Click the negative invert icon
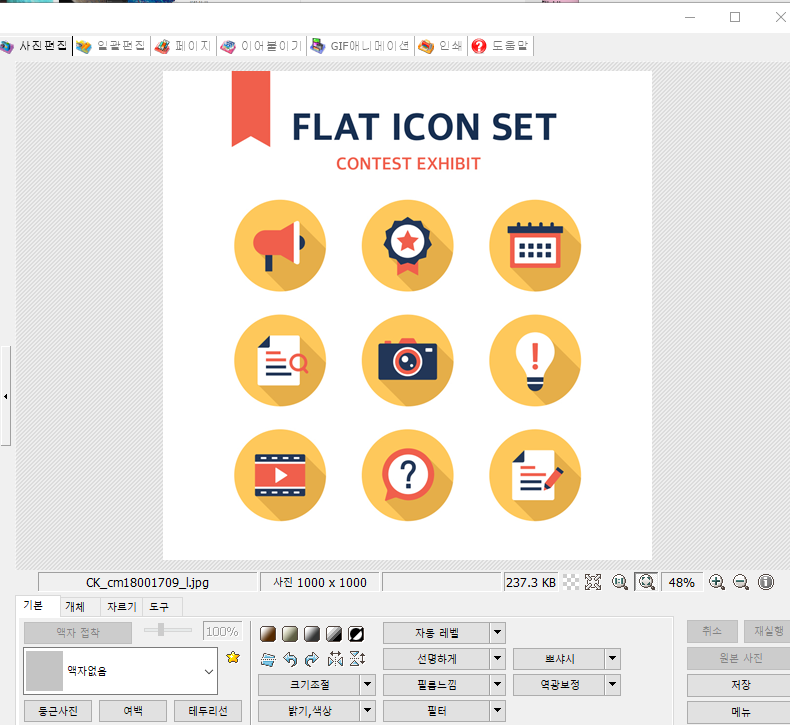790x725 pixels. (356, 634)
